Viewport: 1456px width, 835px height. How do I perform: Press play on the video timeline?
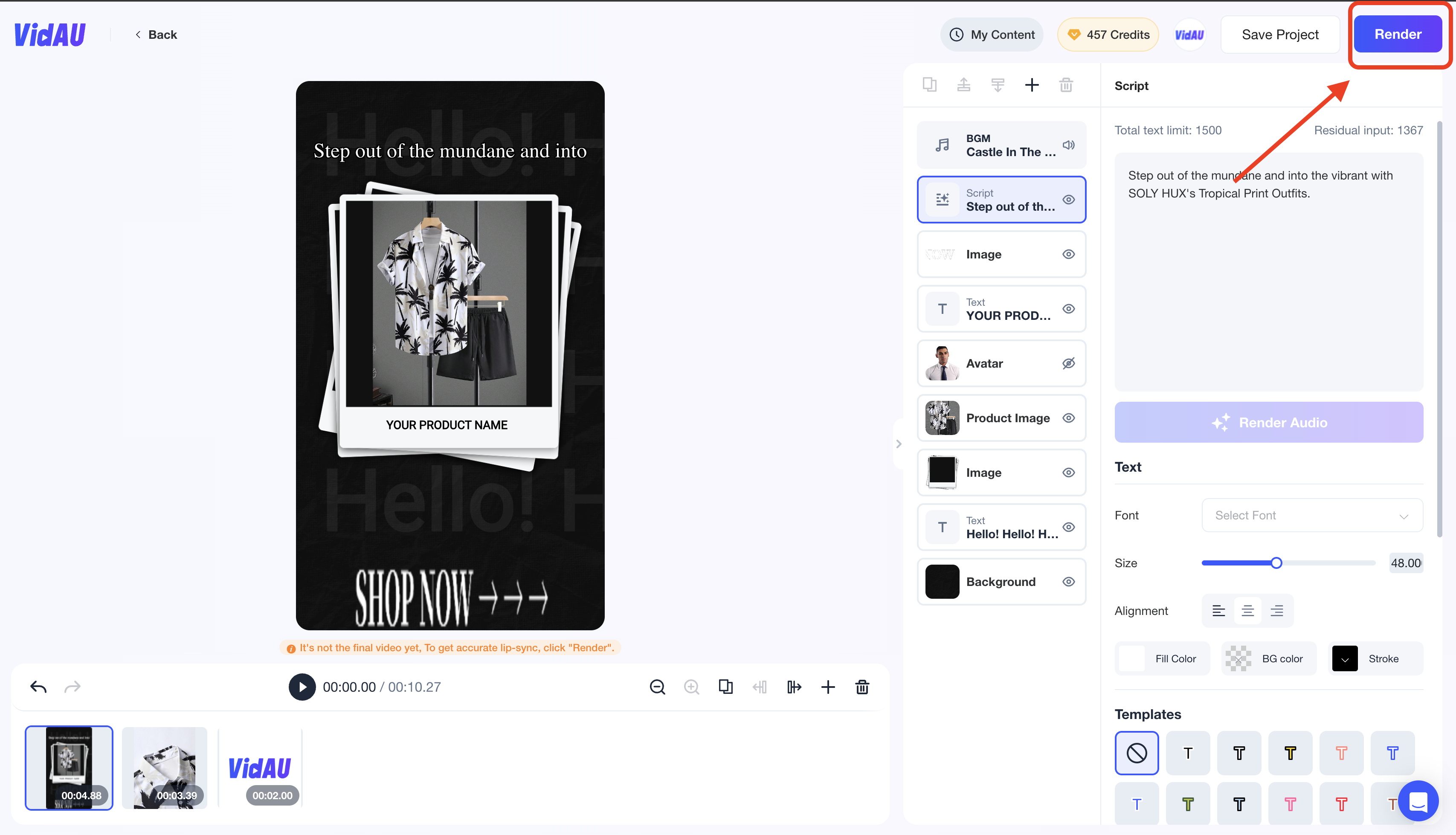301,687
